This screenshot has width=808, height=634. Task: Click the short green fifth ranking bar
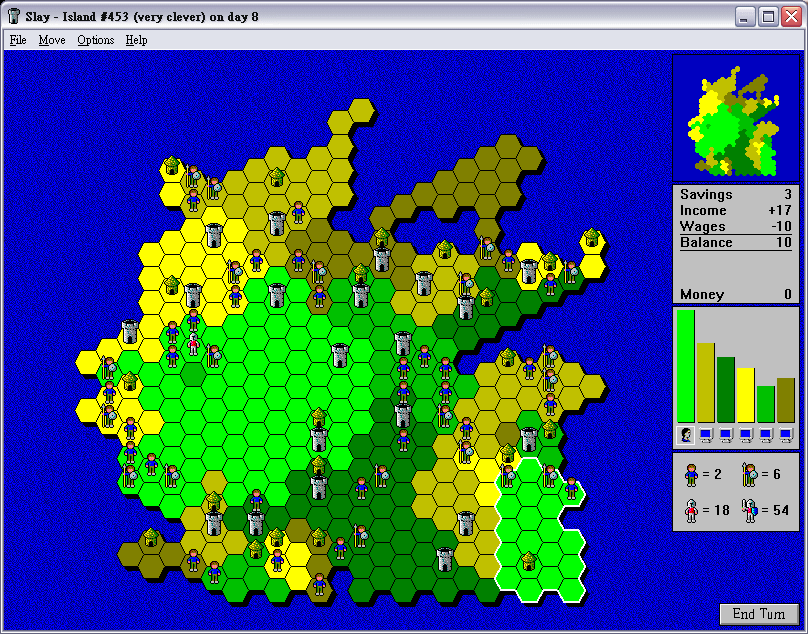pos(766,404)
